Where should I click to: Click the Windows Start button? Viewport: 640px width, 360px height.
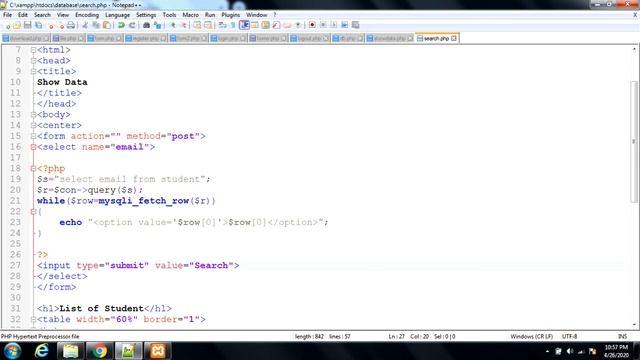[12, 351]
